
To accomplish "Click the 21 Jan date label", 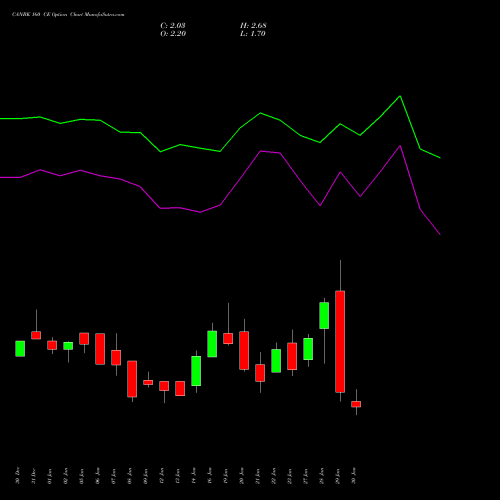I will pos(258,476).
